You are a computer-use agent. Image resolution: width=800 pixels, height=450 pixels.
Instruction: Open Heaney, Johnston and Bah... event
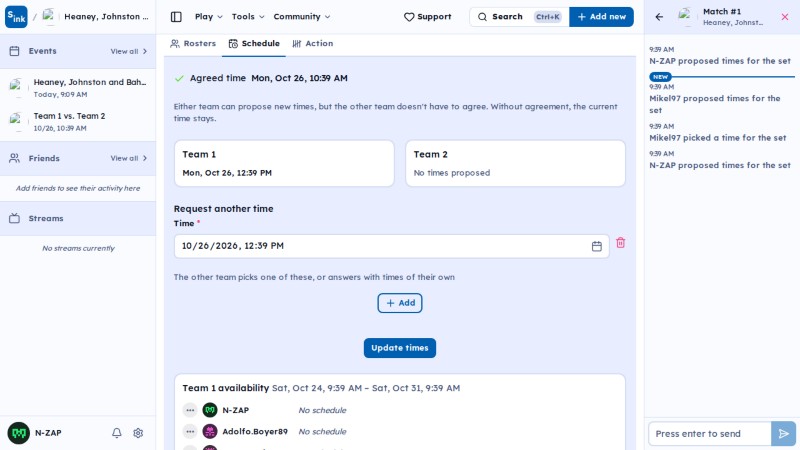pos(78,88)
